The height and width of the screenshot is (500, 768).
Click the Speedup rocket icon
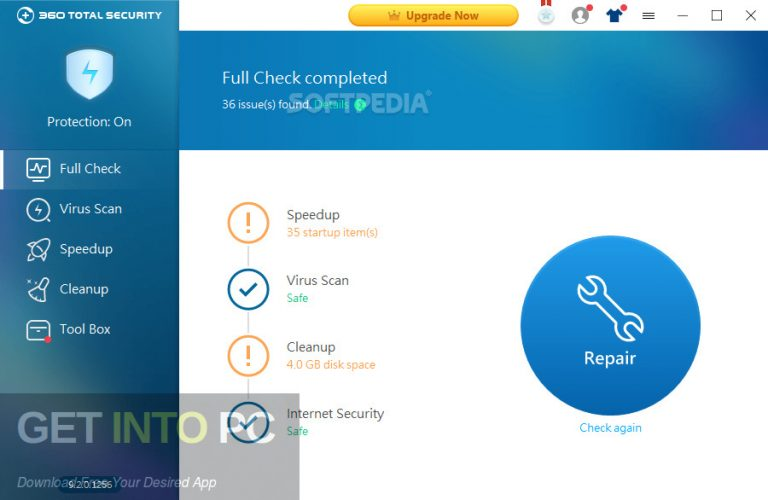pyautogui.click(x=38, y=250)
